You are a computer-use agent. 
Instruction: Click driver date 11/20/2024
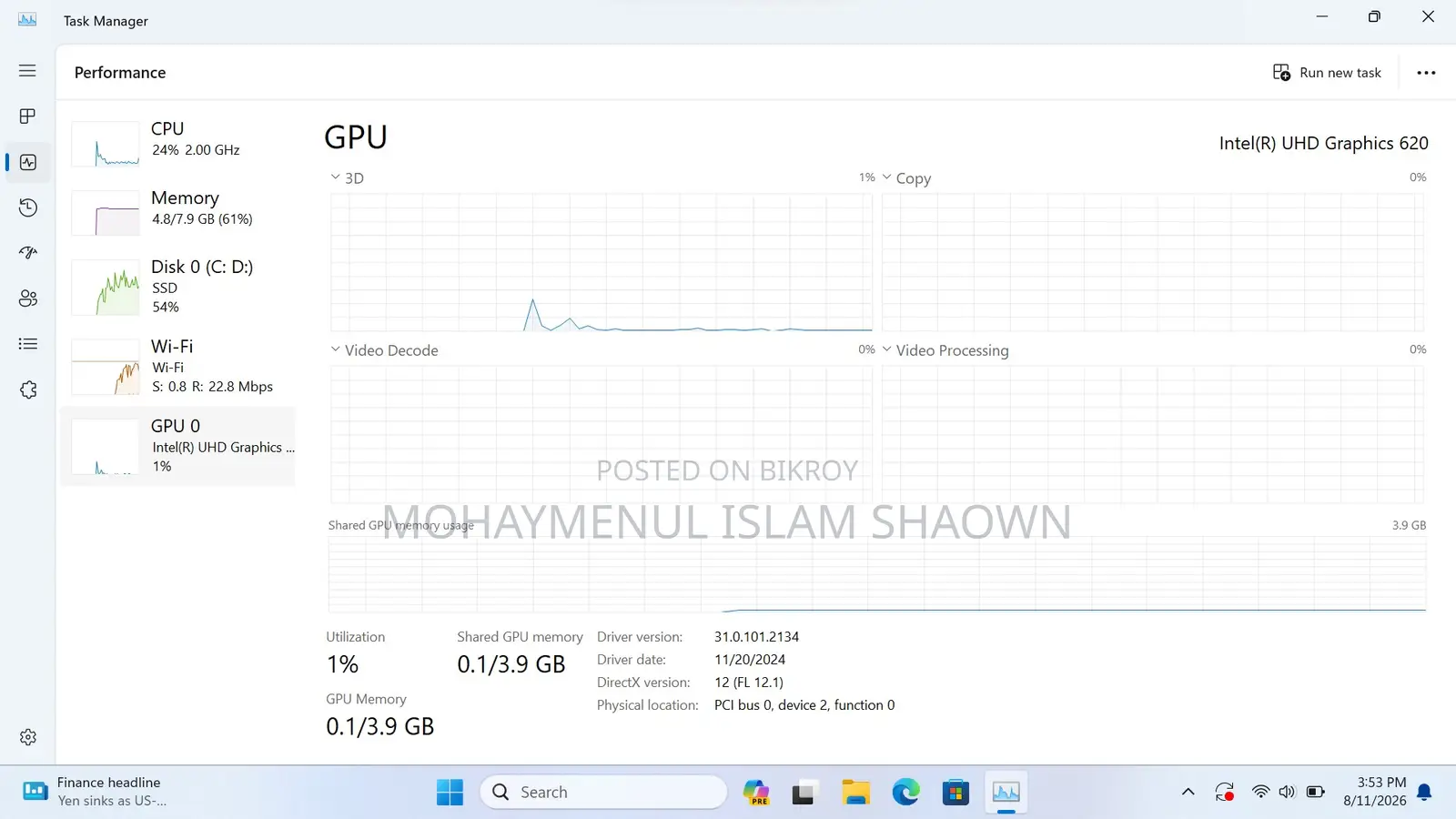(750, 660)
